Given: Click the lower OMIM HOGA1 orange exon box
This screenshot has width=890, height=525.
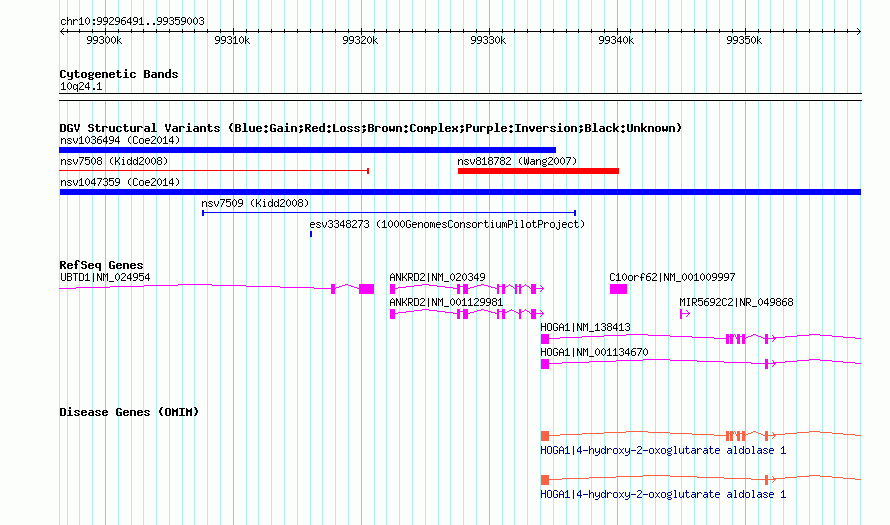Looking at the screenshot, I should tap(545, 480).
